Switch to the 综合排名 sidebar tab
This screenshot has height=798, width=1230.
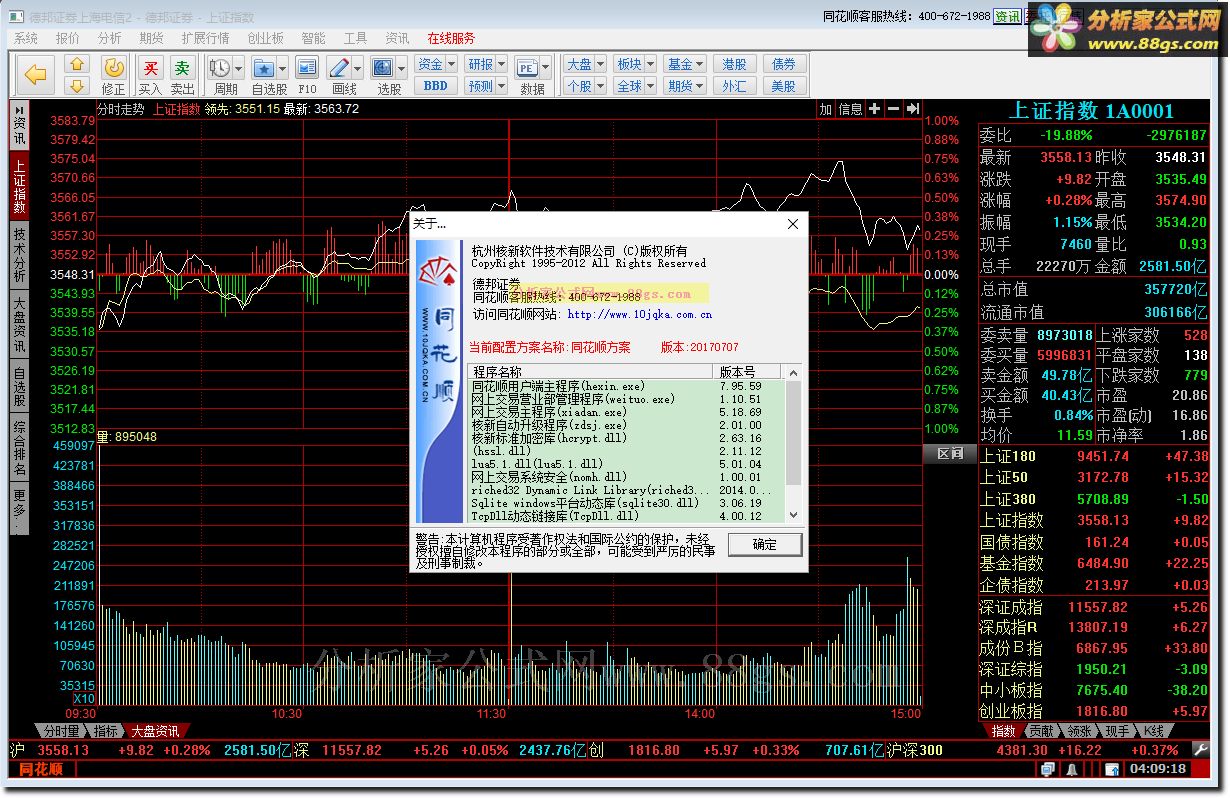20,449
